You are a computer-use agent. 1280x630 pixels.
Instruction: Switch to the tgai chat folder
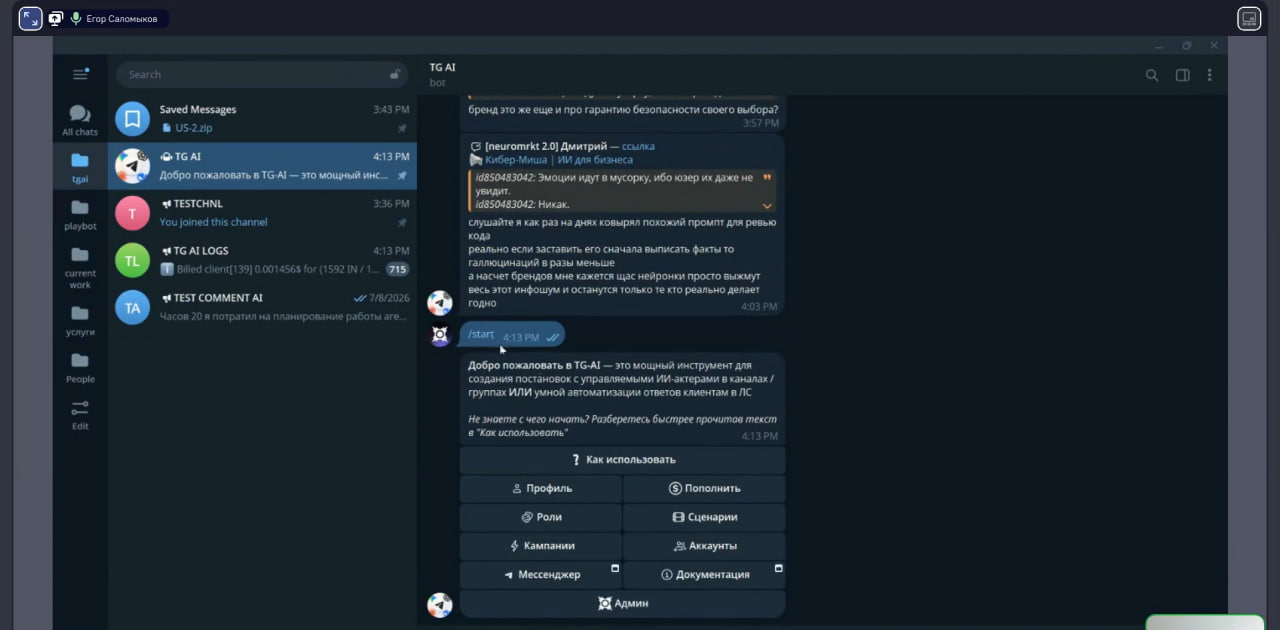[x=80, y=167]
